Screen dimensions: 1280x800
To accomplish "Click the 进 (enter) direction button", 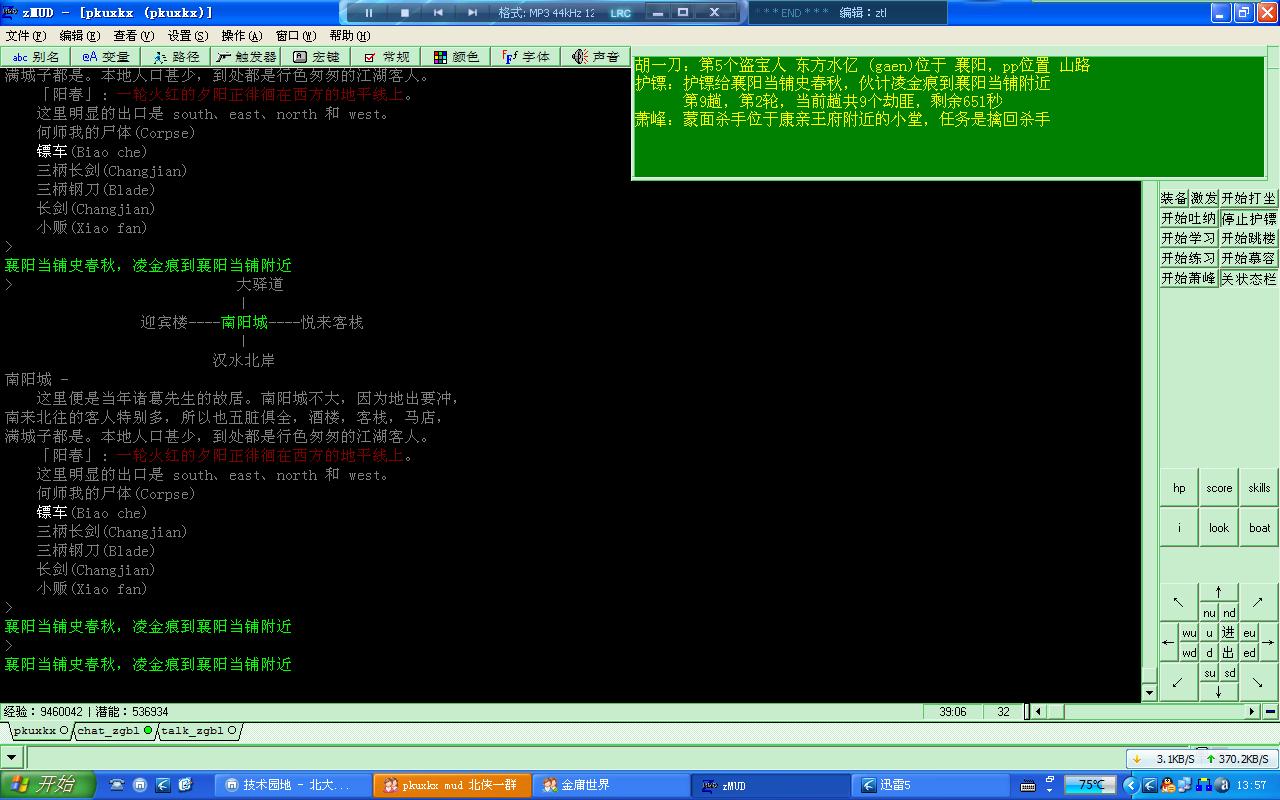I will (1229, 633).
